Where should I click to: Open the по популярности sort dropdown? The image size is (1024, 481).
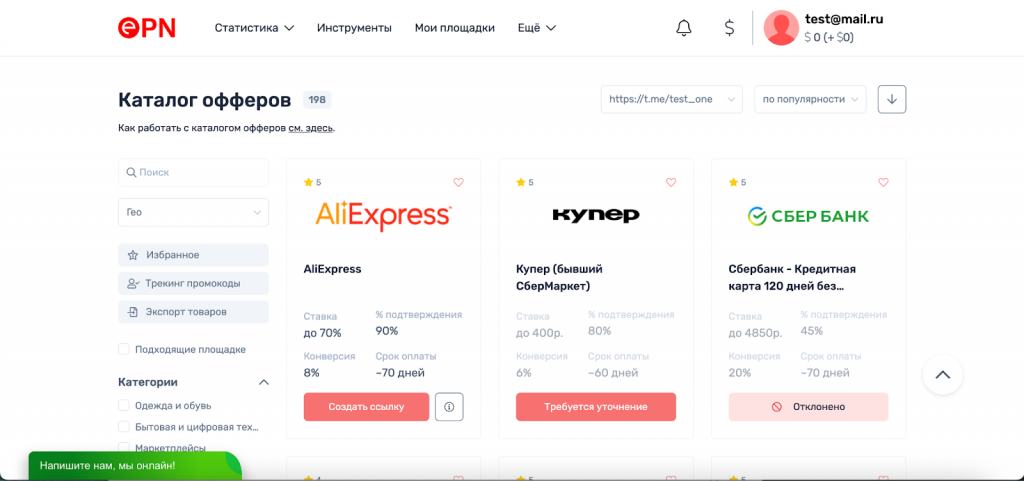(x=810, y=99)
